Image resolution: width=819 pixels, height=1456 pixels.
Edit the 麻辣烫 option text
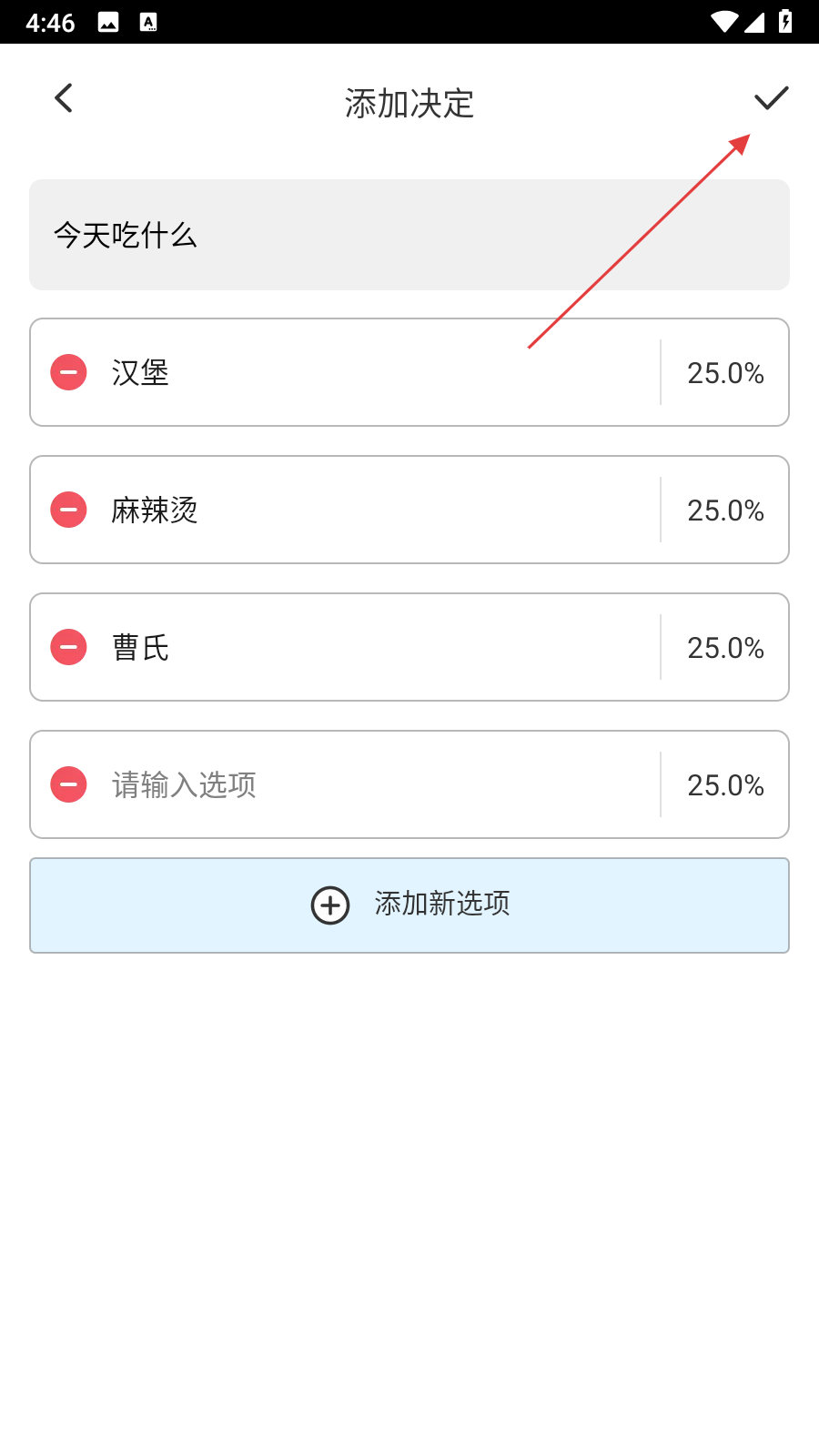pos(364,510)
